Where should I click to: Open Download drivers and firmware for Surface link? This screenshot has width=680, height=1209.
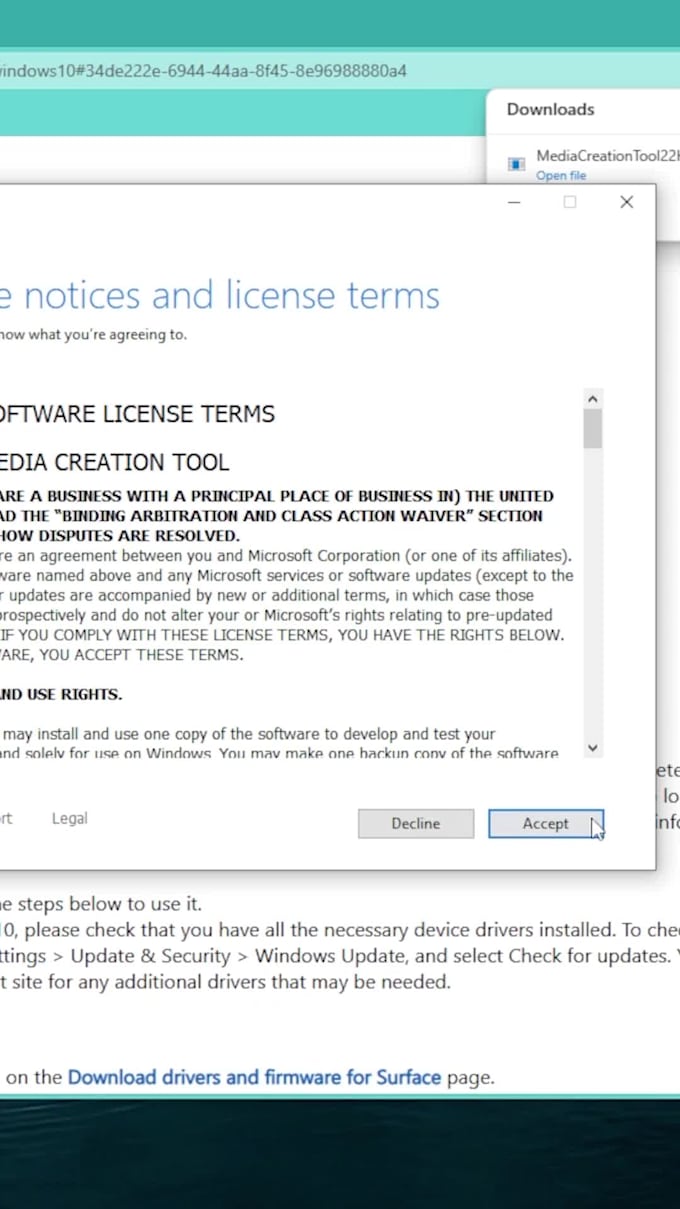[x=254, y=1077]
